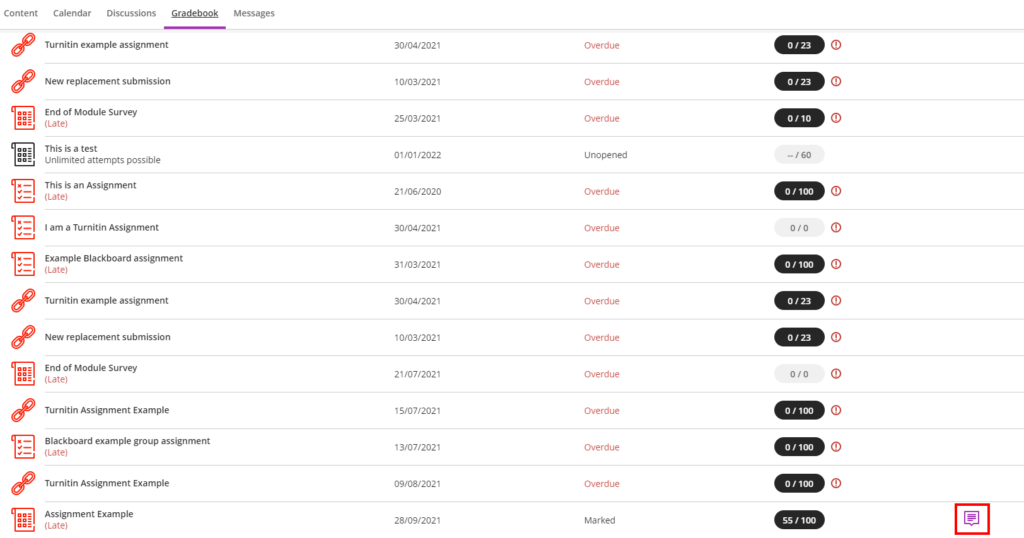Open feedback comment icon for Assignment Example
The width and height of the screenshot is (1024, 538).
971,518
